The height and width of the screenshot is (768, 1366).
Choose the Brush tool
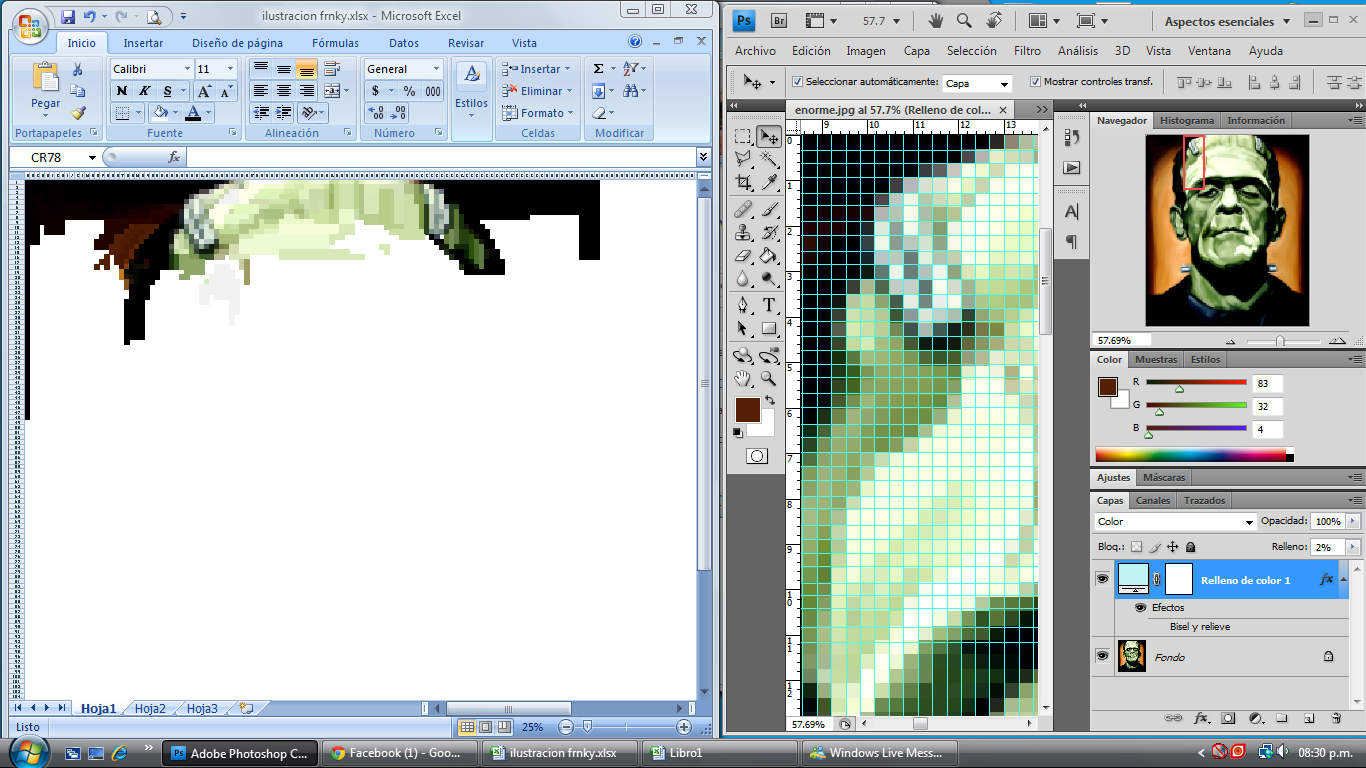[x=769, y=209]
